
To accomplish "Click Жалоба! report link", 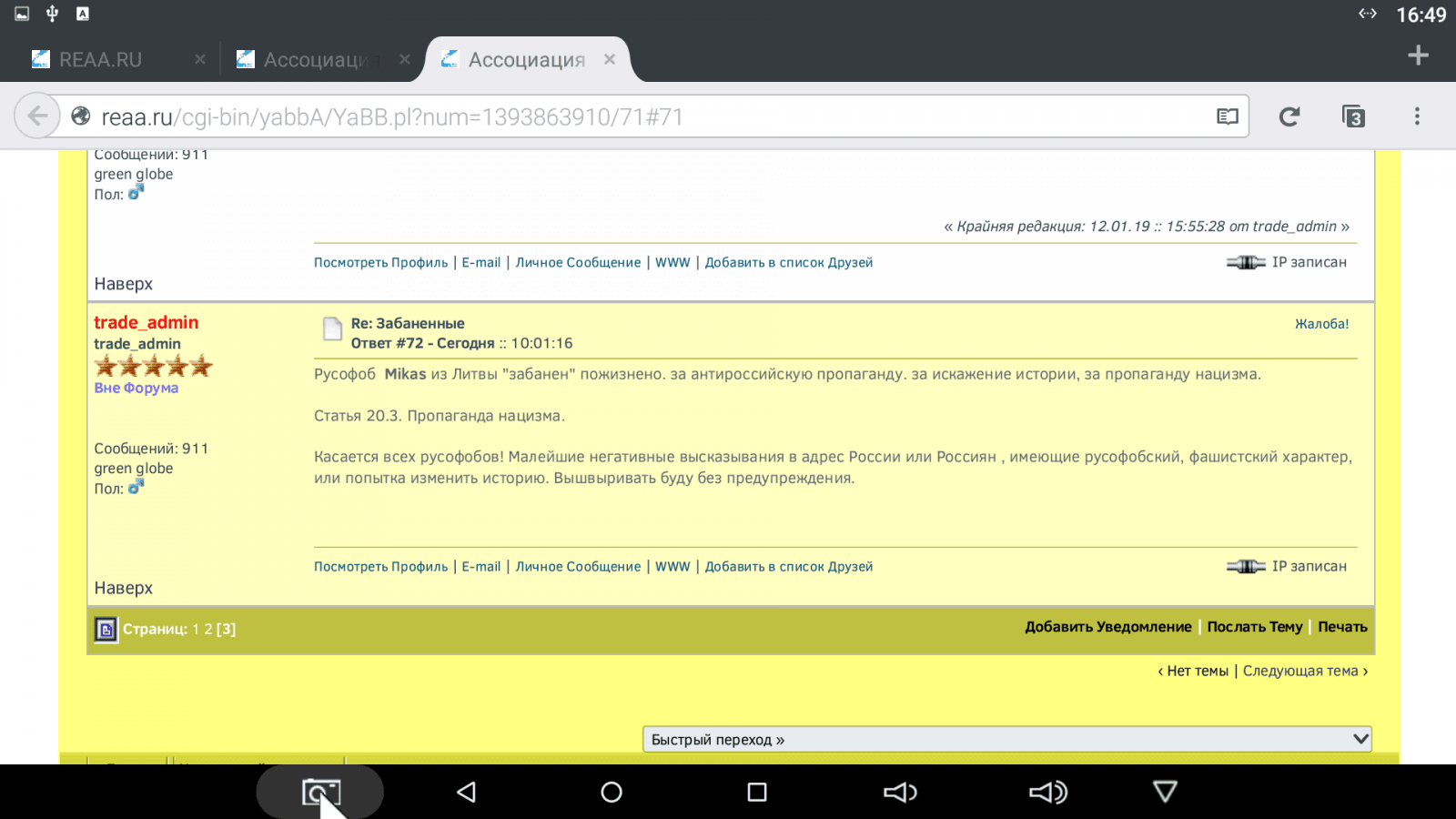I will 1321,324.
